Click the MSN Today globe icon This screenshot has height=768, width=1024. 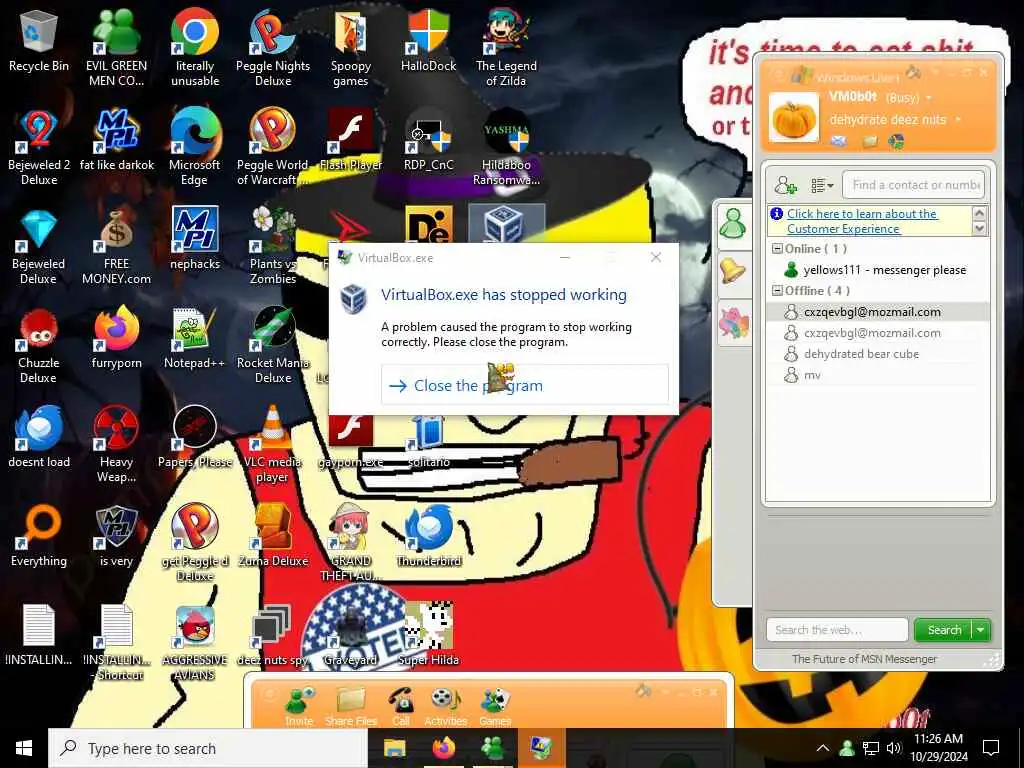[x=896, y=141]
